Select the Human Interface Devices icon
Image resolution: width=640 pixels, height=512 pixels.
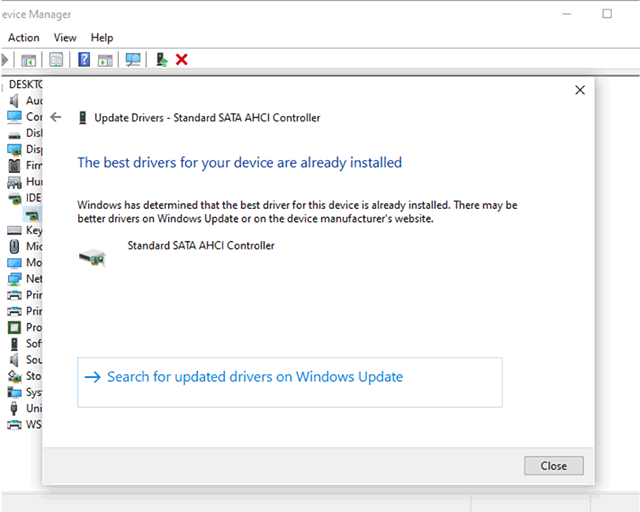point(14,182)
